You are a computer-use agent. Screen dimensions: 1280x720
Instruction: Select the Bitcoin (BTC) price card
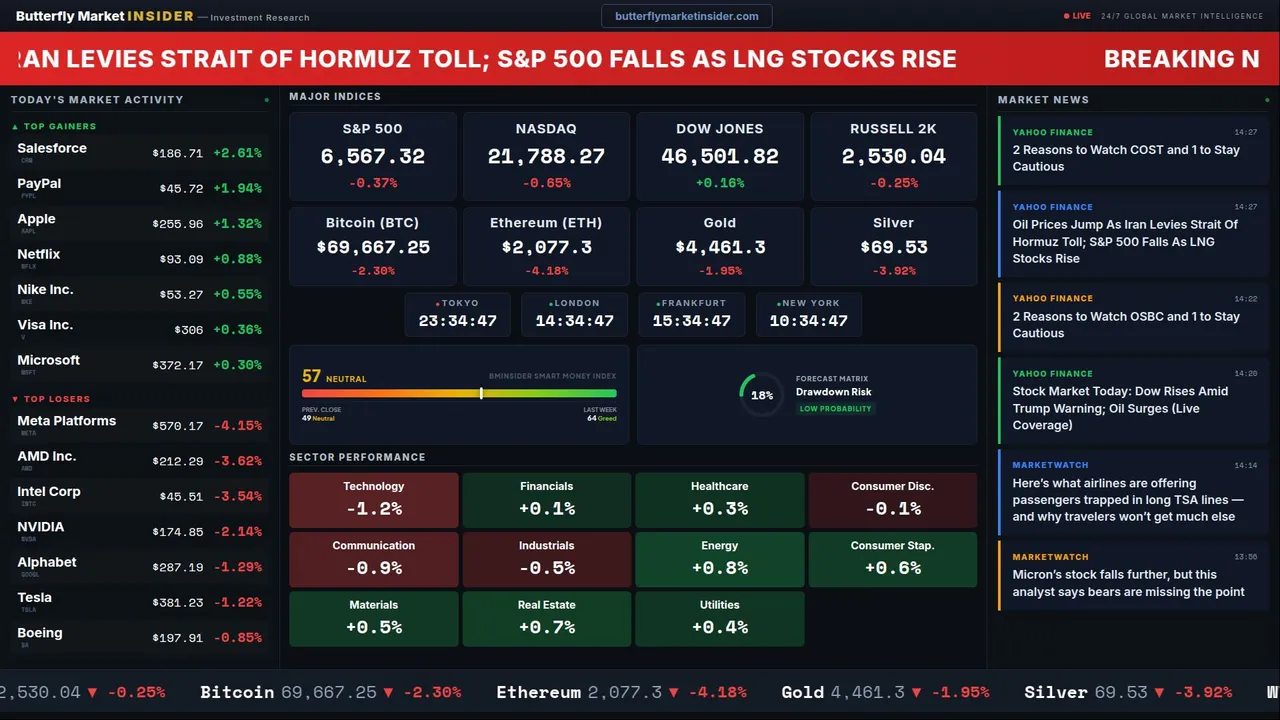[x=372, y=246]
